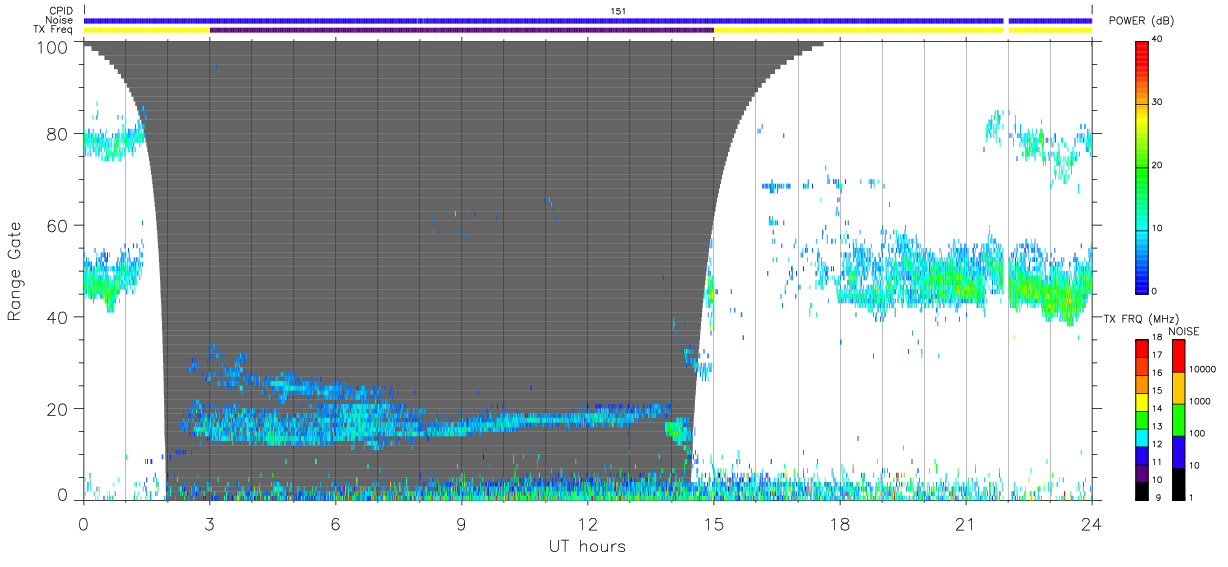The height and width of the screenshot is (567, 1228).
Task: Click the 'NOISE' legend title
Action: coord(1183,331)
